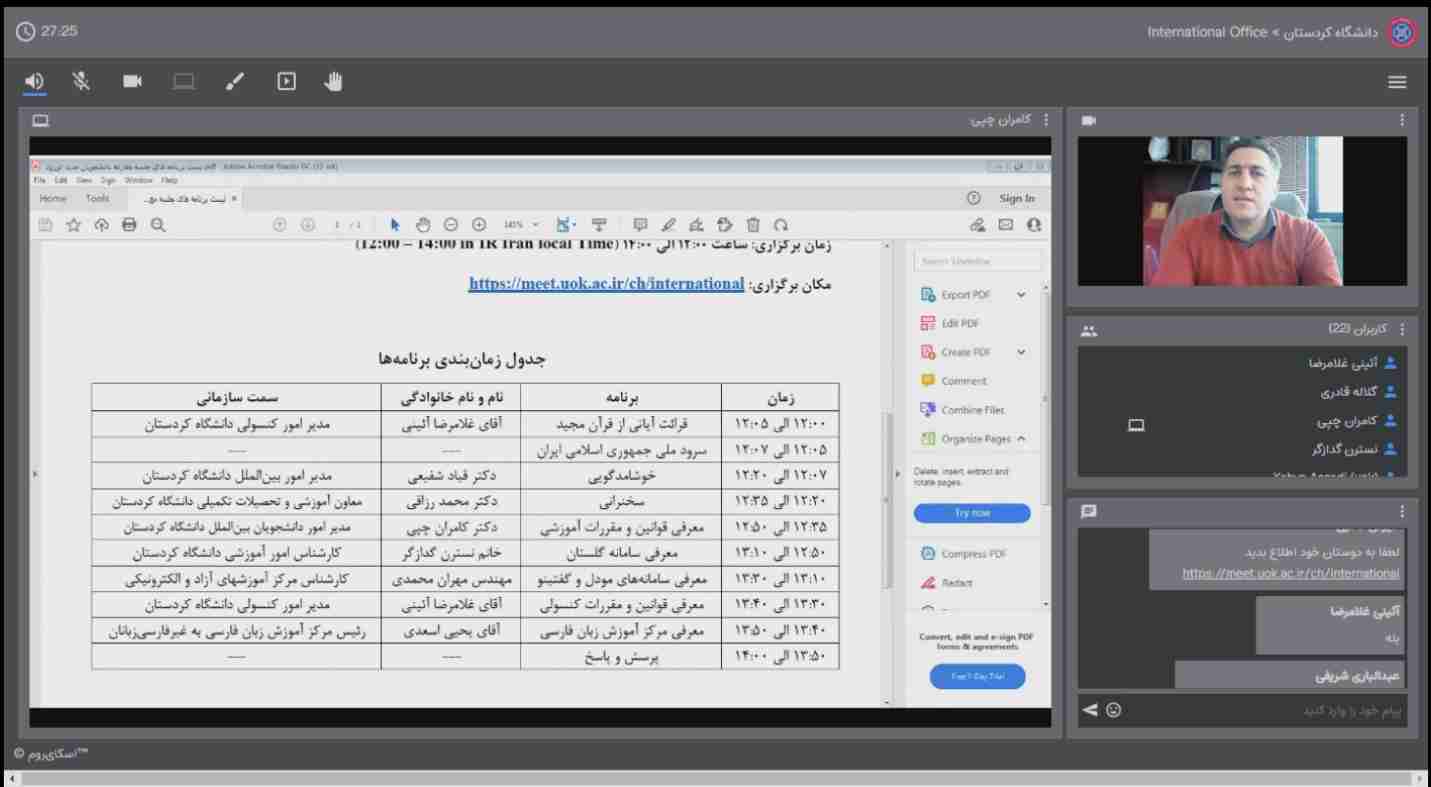
Task: Open chat panel three-dot options menu
Action: [x=1401, y=511]
